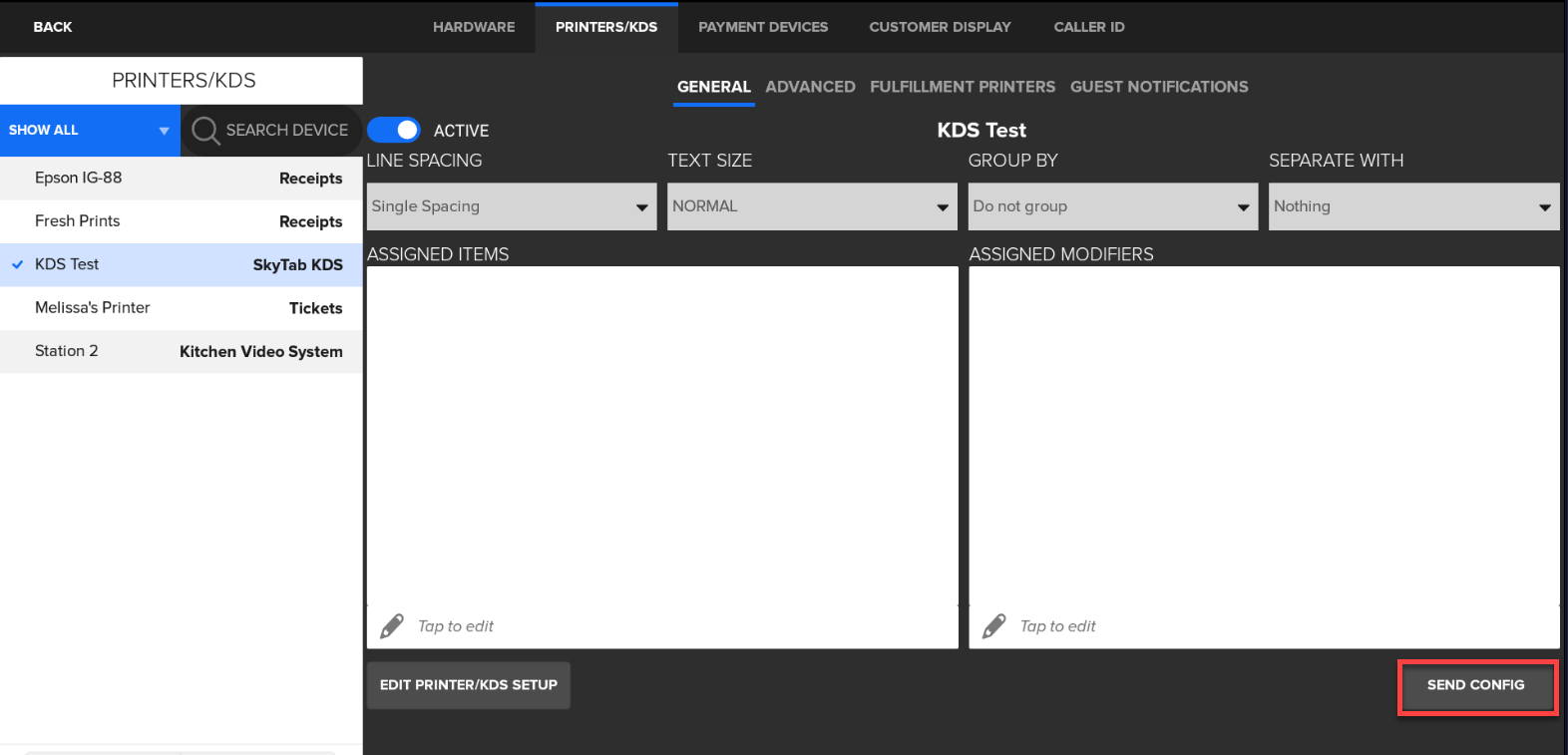Switch to the Hardware tab
The image size is (1568, 755).
[474, 27]
